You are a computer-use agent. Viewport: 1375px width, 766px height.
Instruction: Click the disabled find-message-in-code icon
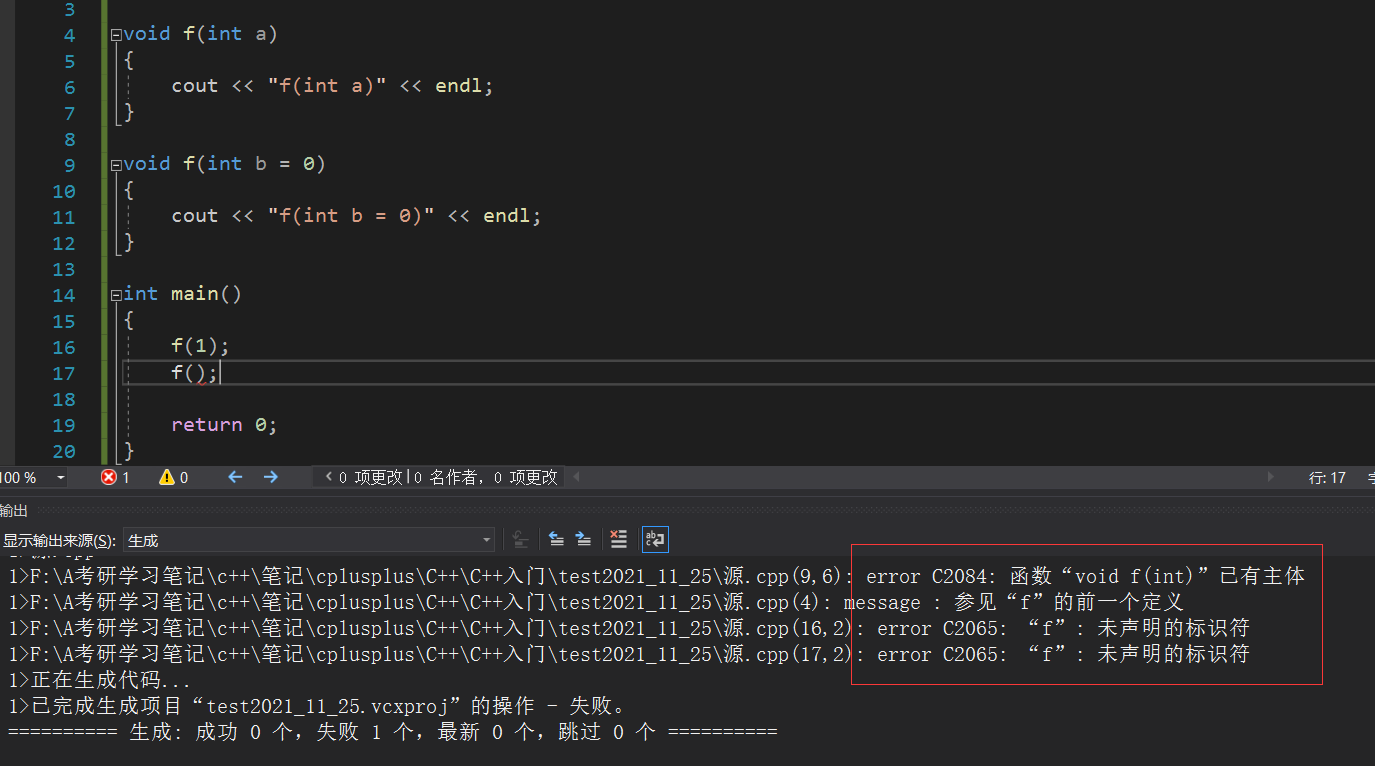coord(520,540)
